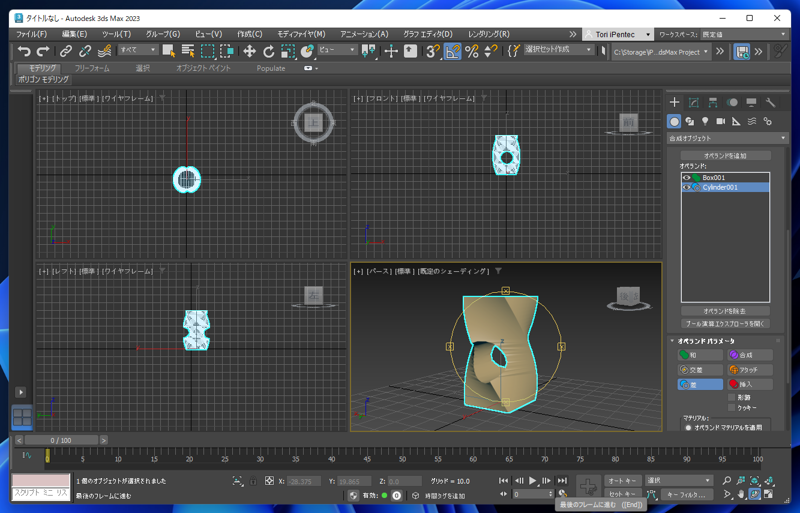Activate the Unlink Selection tool

click(x=85, y=51)
